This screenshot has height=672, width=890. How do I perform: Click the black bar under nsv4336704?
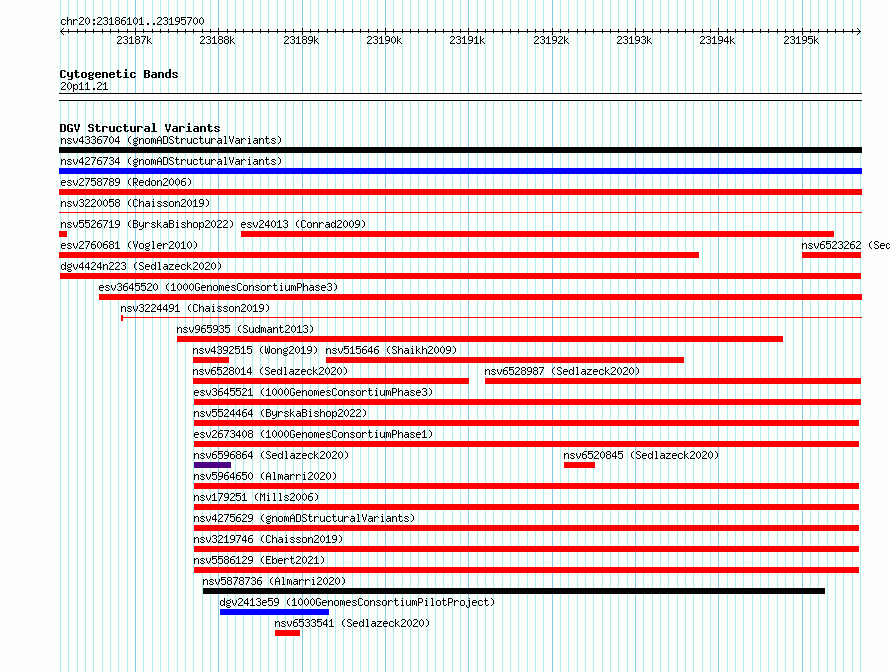(x=460, y=150)
